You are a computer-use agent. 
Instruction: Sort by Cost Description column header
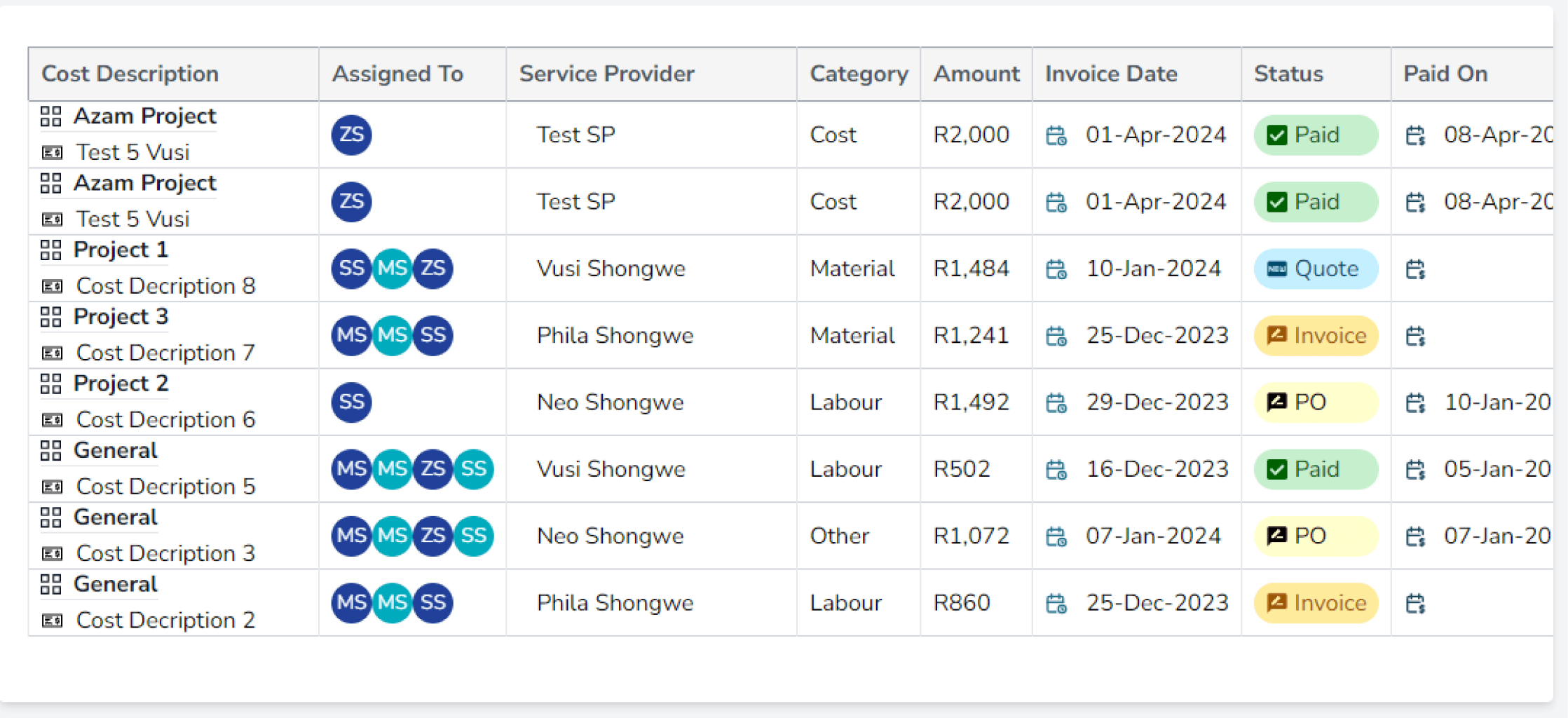point(130,74)
